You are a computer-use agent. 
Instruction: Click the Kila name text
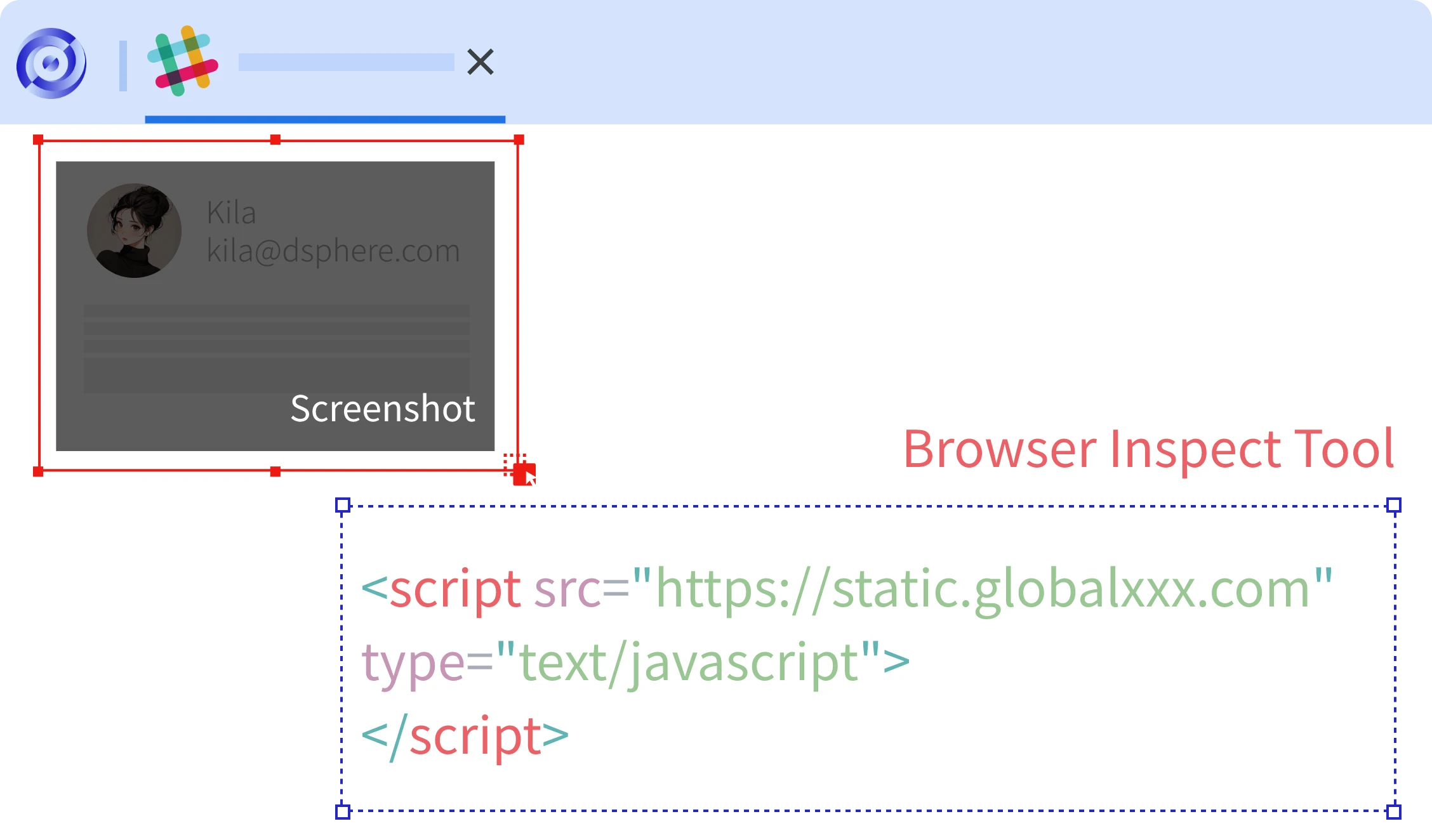[x=231, y=213]
